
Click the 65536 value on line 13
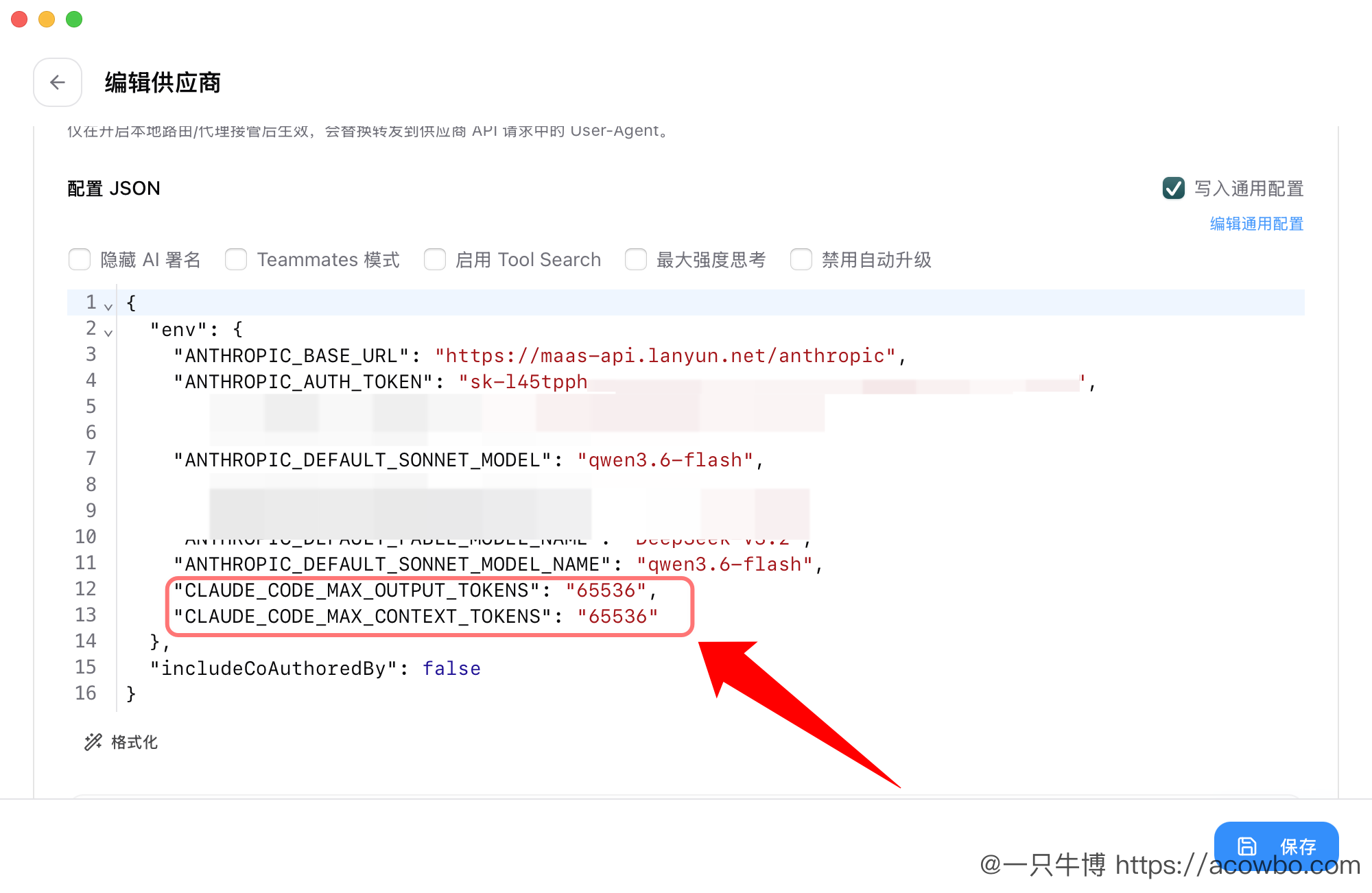click(618, 616)
